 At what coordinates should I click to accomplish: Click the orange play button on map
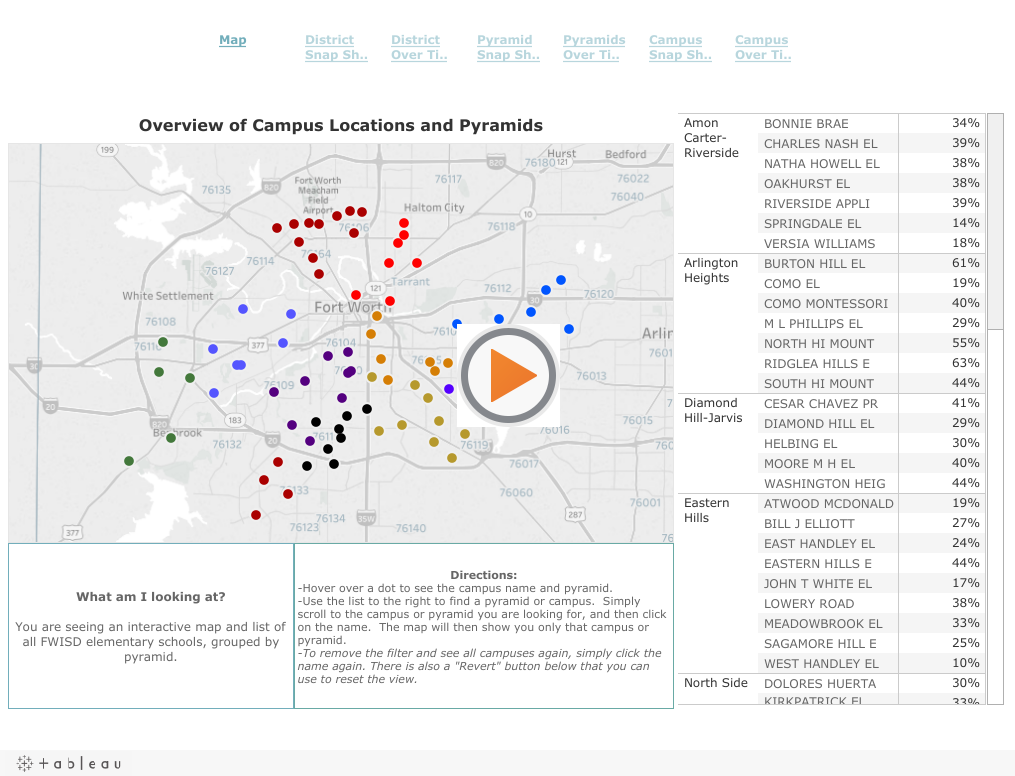[x=508, y=375]
